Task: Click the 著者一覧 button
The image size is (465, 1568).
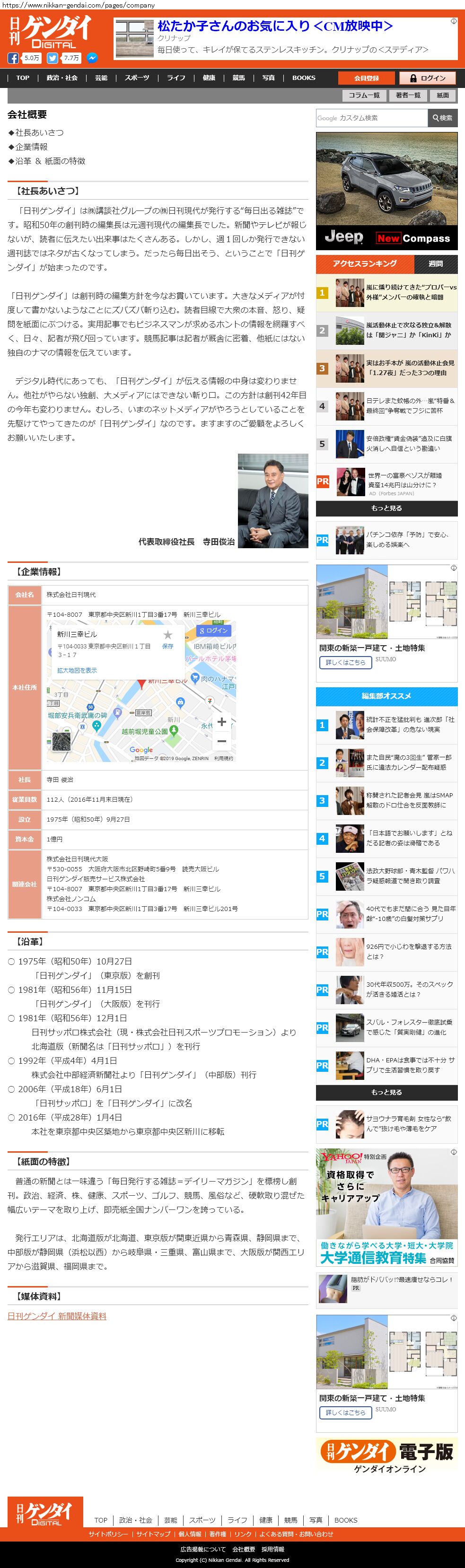Action: [x=408, y=96]
